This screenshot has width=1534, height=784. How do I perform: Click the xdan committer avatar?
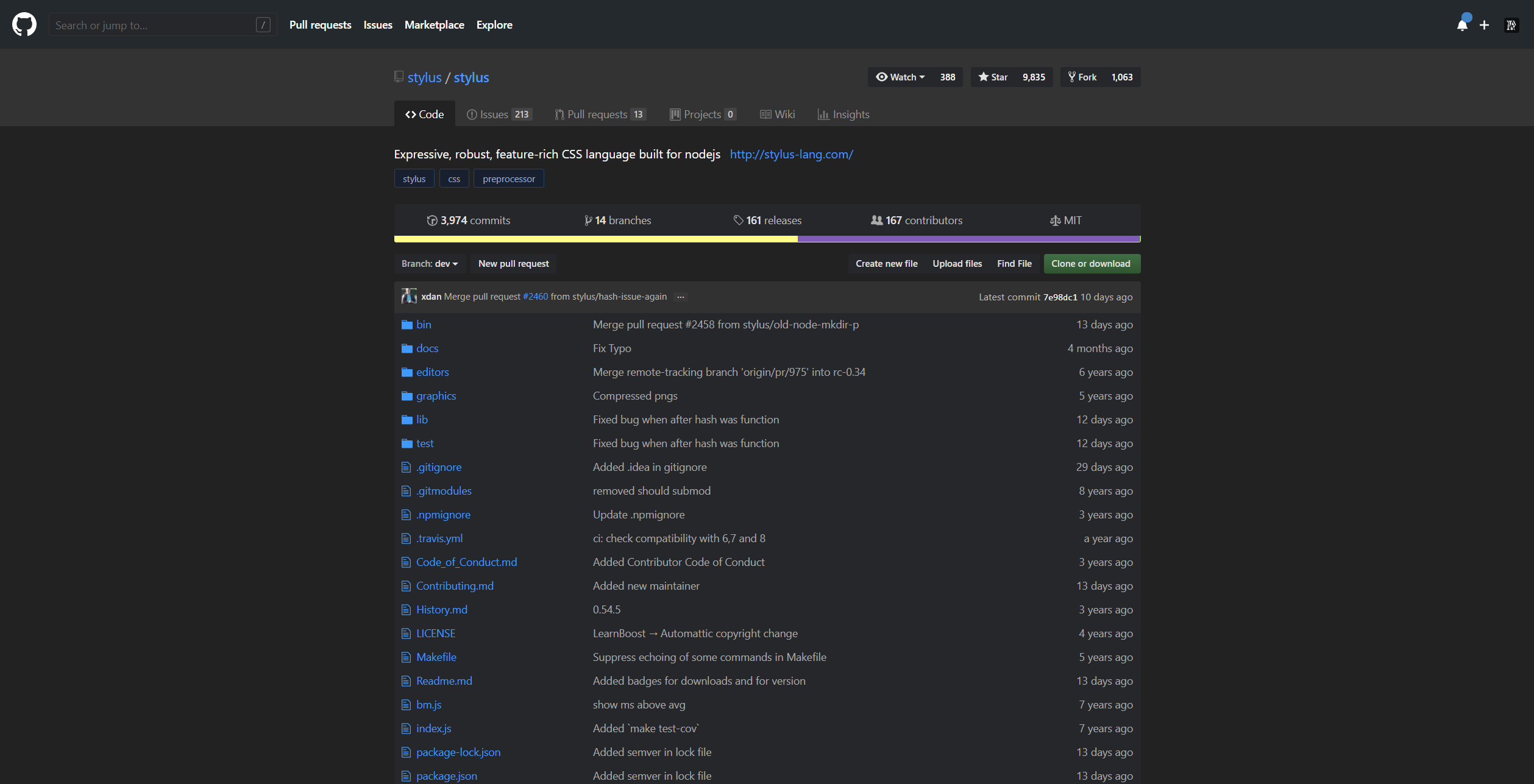(x=409, y=297)
